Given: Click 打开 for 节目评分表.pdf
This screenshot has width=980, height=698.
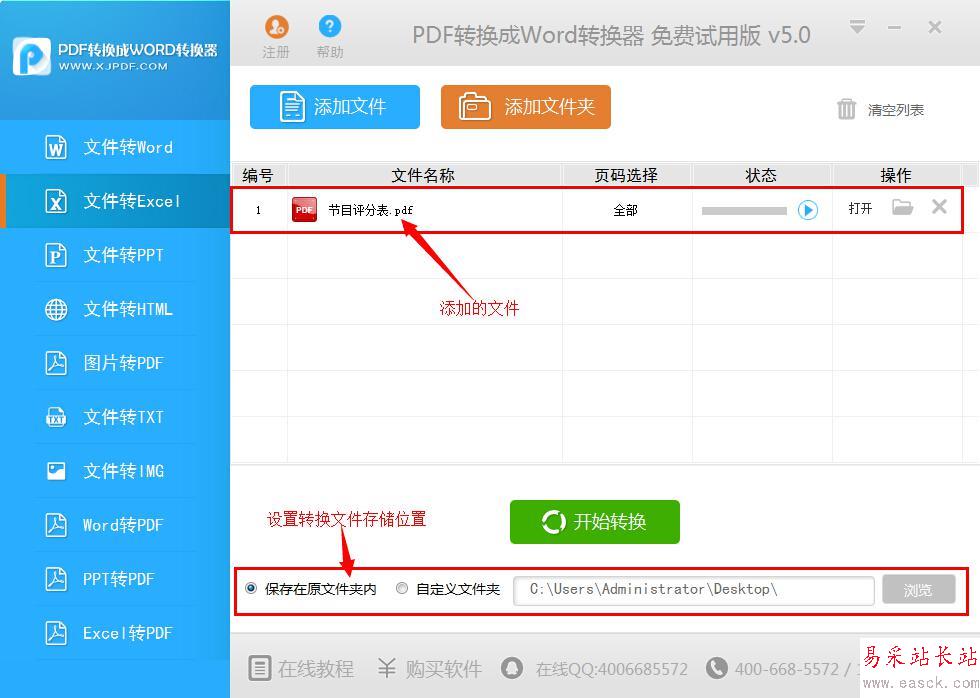Looking at the screenshot, I should click(861, 208).
